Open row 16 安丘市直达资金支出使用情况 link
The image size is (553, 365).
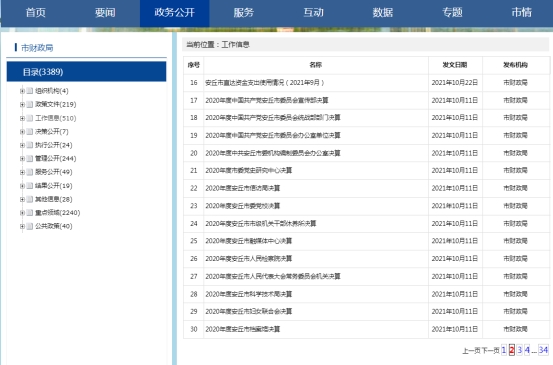(265, 83)
